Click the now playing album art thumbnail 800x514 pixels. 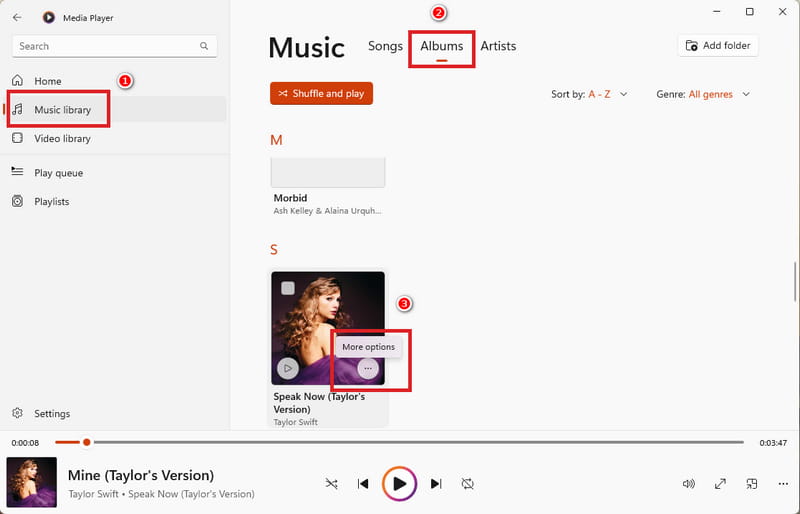(x=32, y=482)
